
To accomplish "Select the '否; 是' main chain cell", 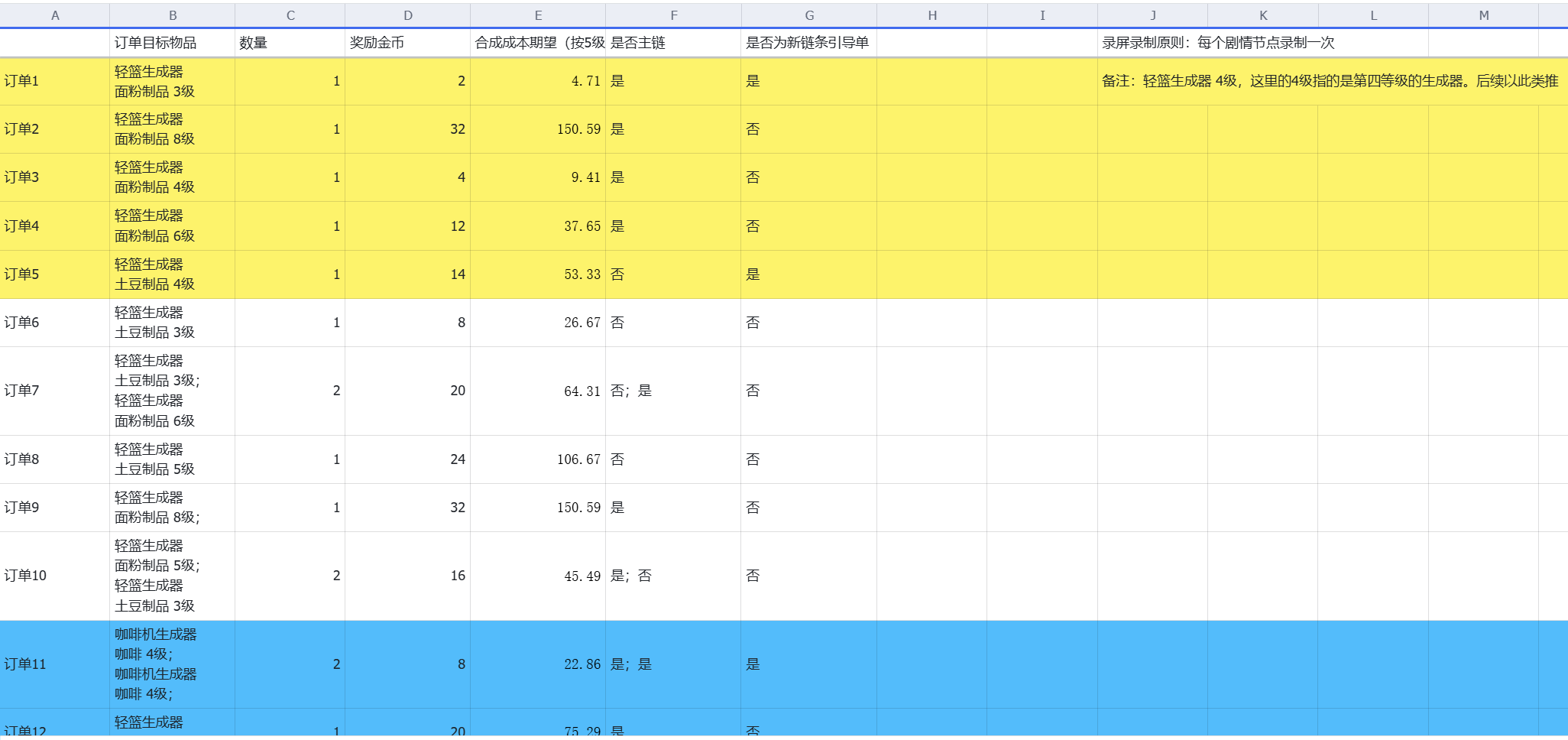I will [x=673, y=391].
